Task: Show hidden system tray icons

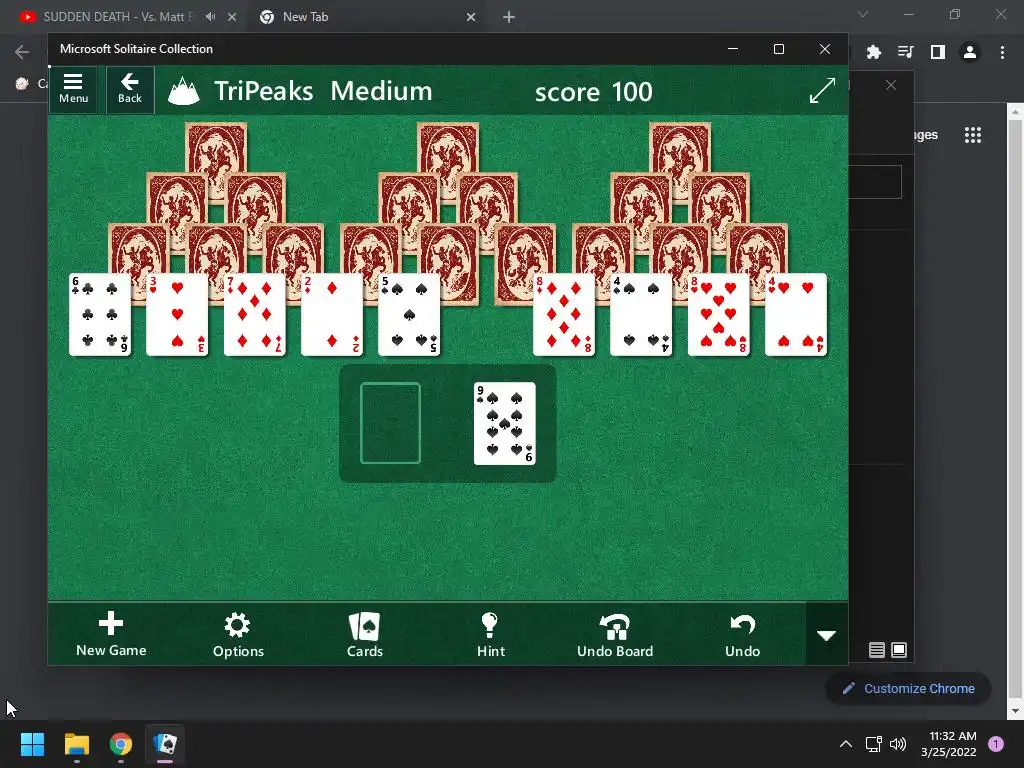Action: pos(846,744)
